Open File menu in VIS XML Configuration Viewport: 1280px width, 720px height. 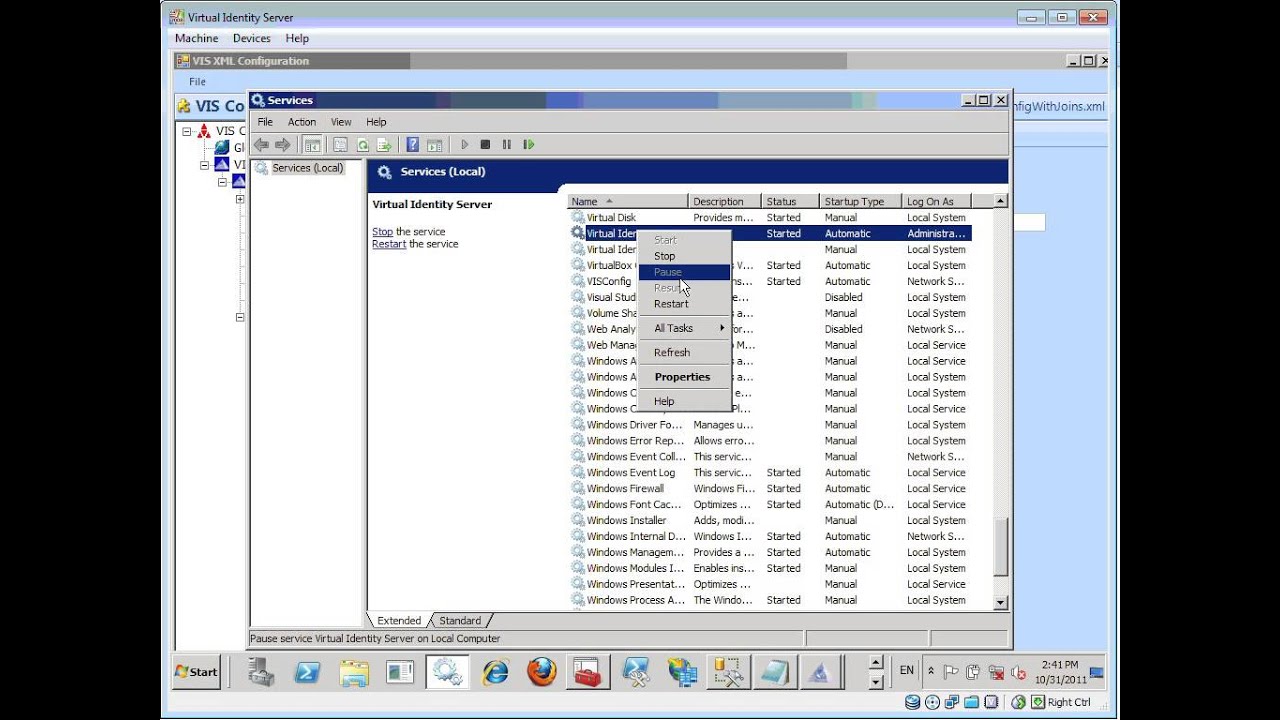pyautogui.click(x=197, y=82)
